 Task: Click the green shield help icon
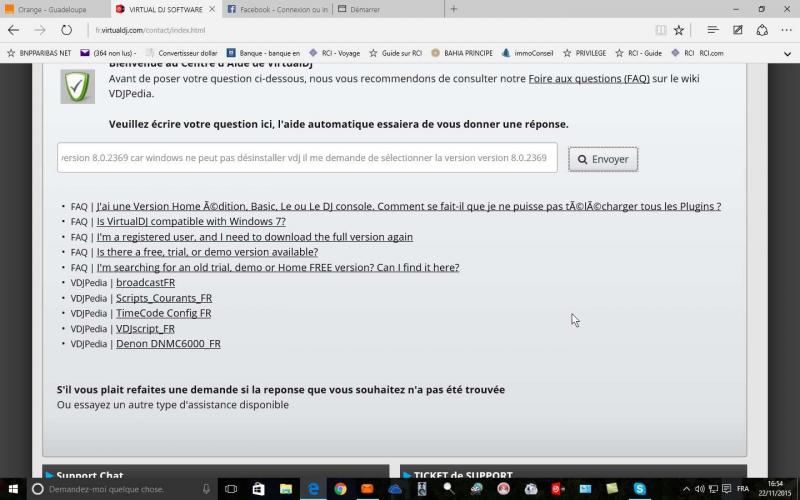coord(78,86)
